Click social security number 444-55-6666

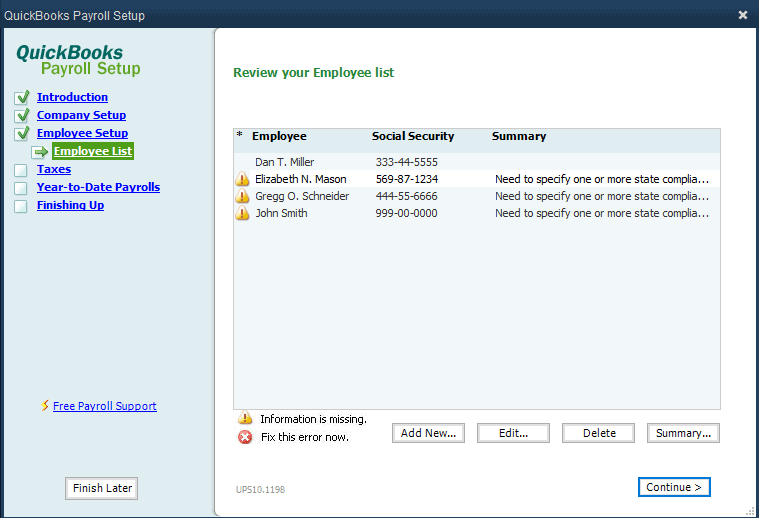(407, 196)
